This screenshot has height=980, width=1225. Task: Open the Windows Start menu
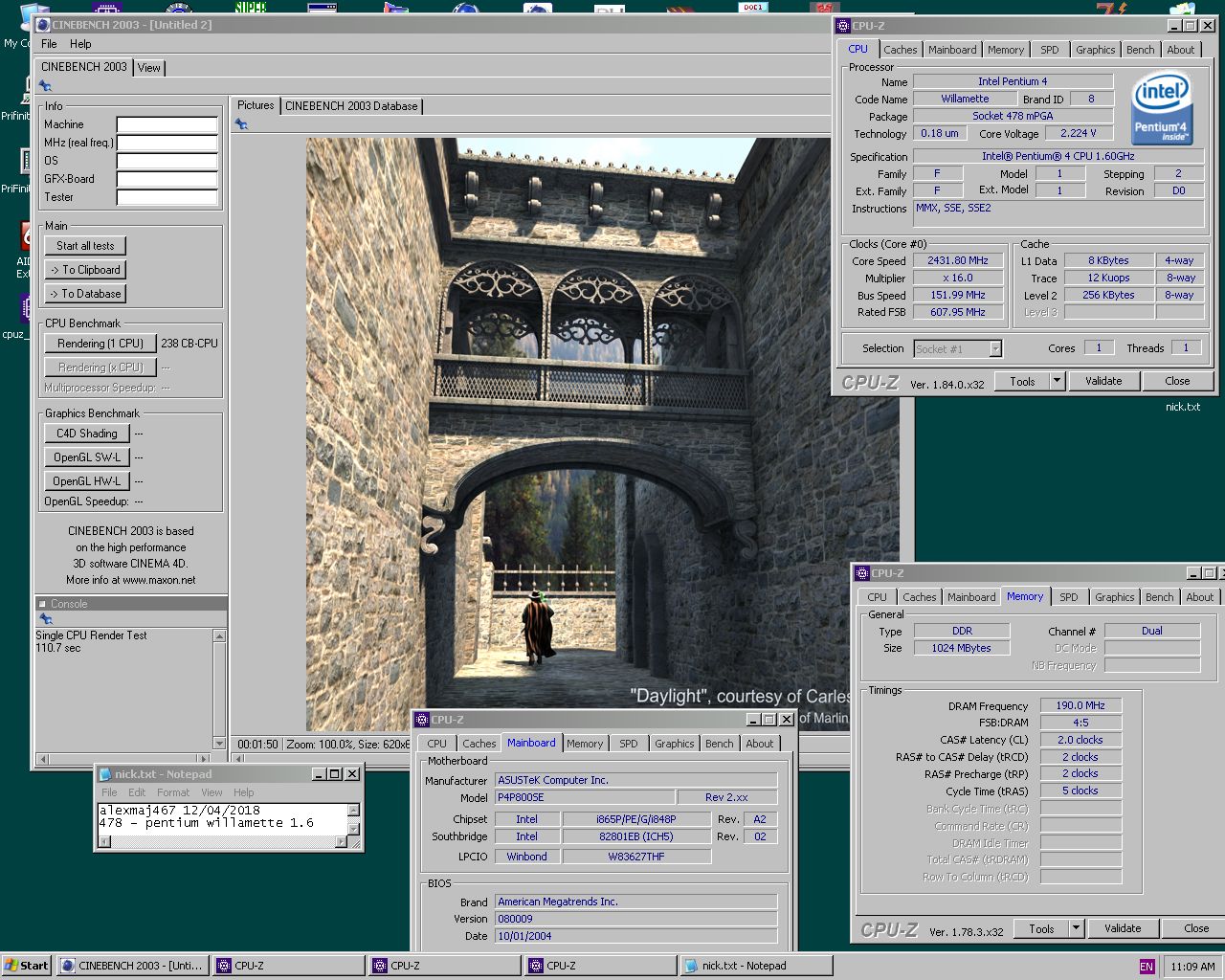26,966
